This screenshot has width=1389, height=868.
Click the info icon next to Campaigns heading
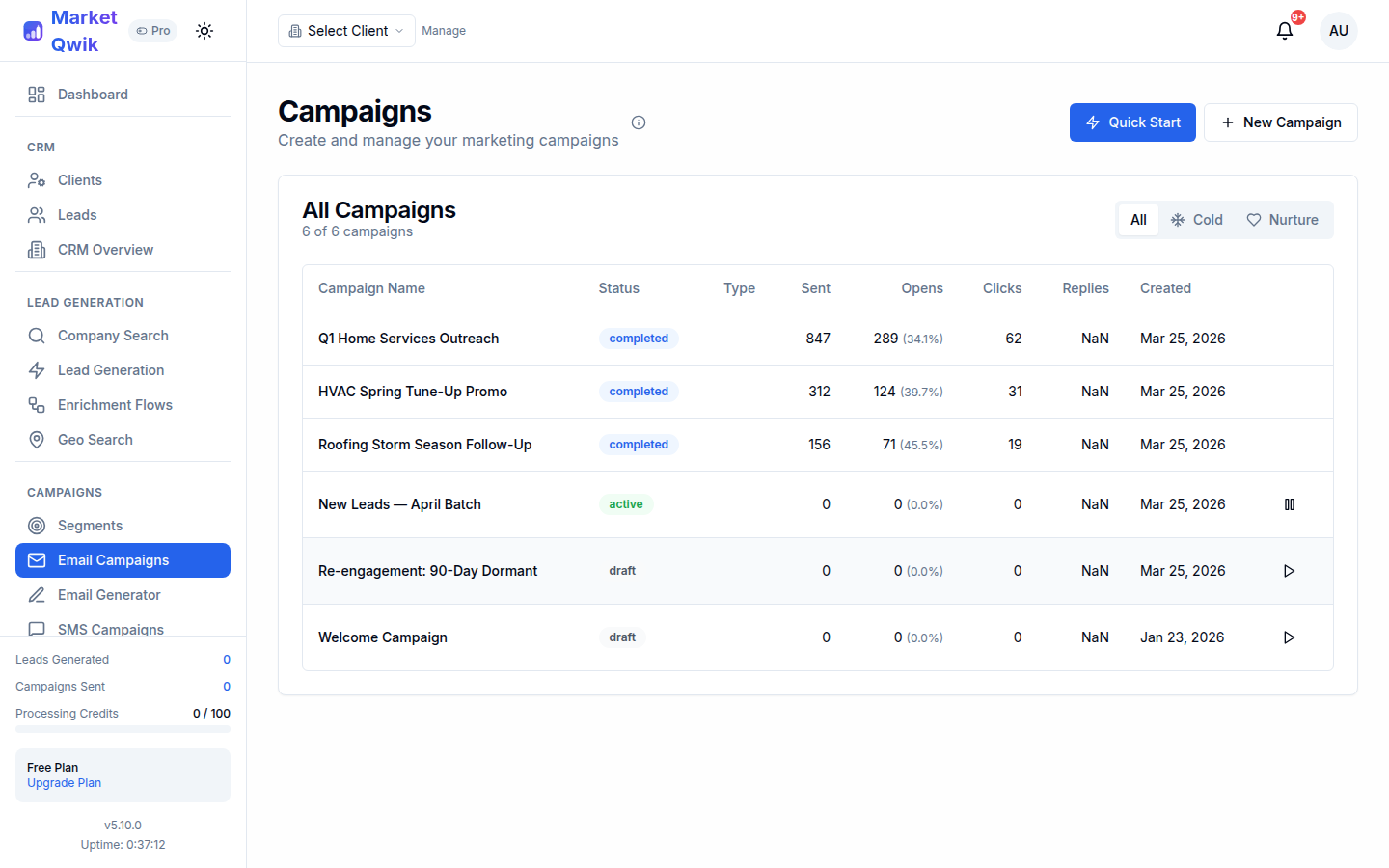639,122
